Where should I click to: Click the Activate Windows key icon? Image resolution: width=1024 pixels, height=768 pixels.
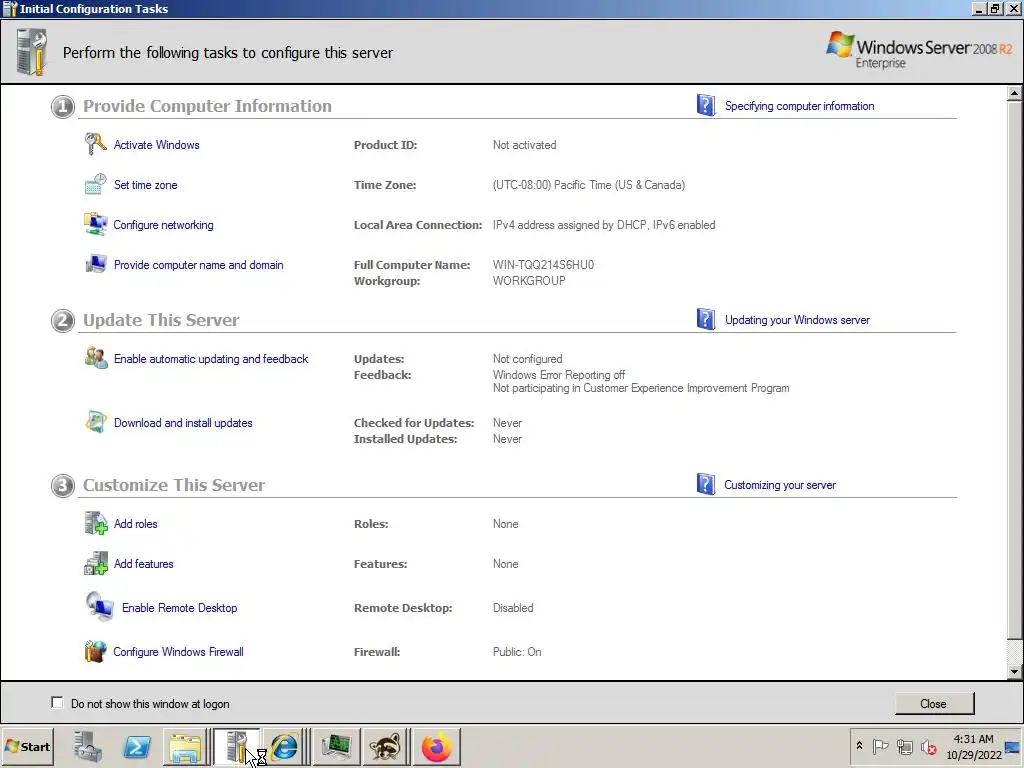[95, 144]
